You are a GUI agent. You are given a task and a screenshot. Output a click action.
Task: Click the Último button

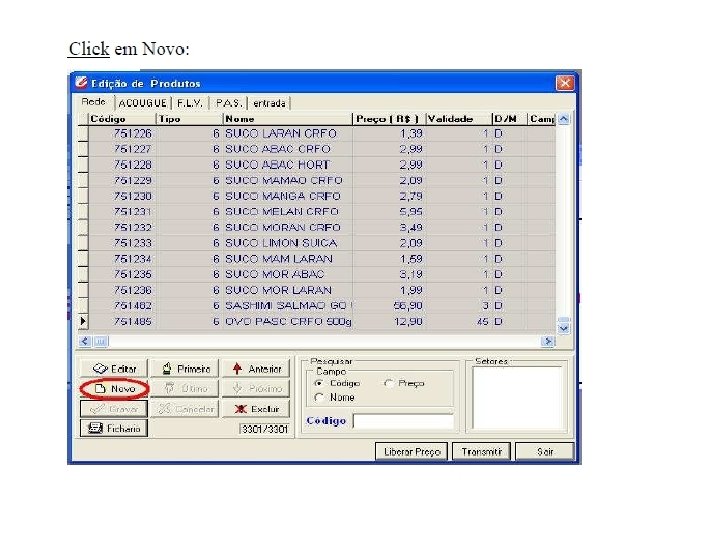(x=185, y=389)
